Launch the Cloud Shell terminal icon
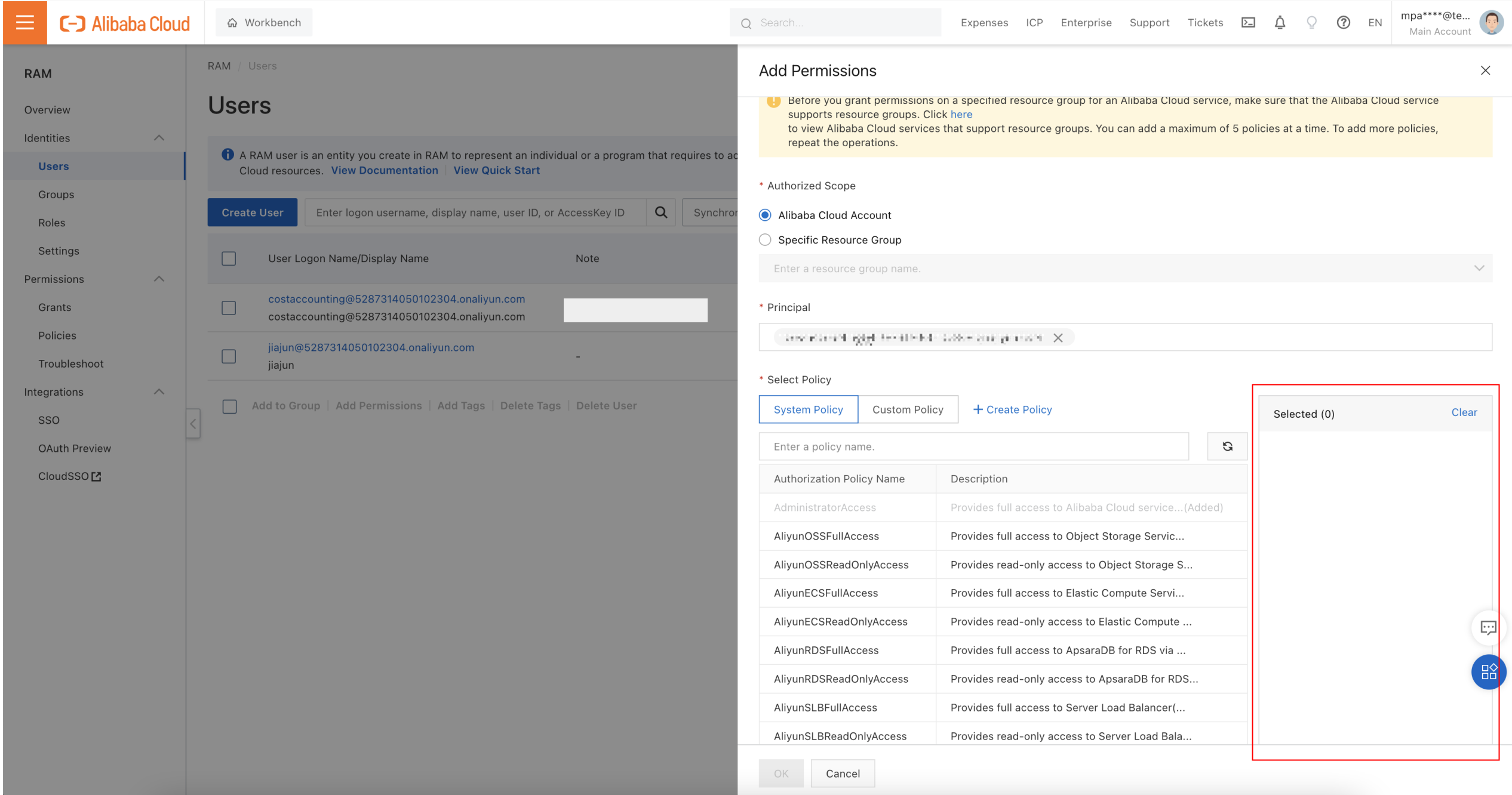Image resolution: width=1512 pixels, height=795 pixels. pyautogui.click(x=1248, y=23)
